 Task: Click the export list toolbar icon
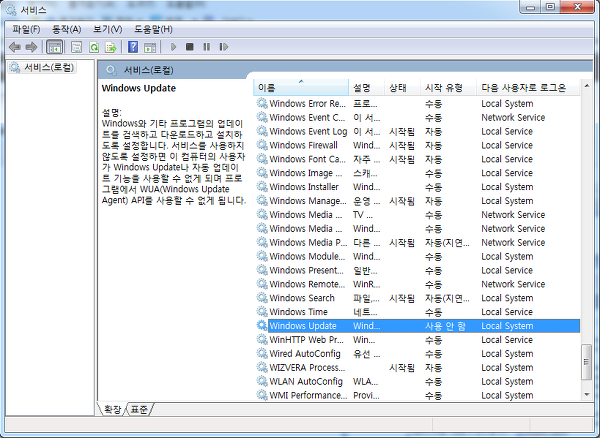(x=111, y=47)
